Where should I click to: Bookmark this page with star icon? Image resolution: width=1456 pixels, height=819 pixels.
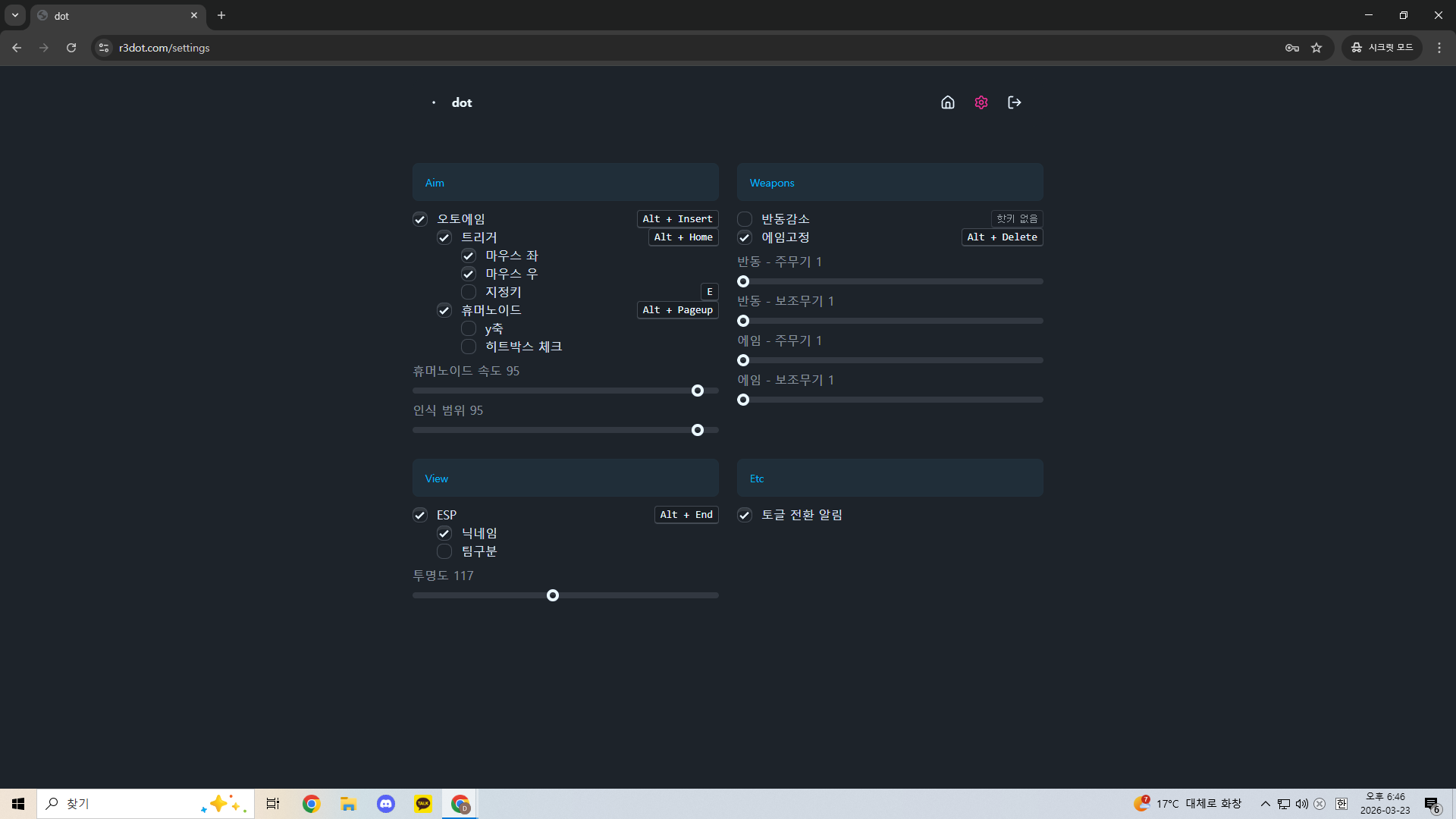[1316, 48]
